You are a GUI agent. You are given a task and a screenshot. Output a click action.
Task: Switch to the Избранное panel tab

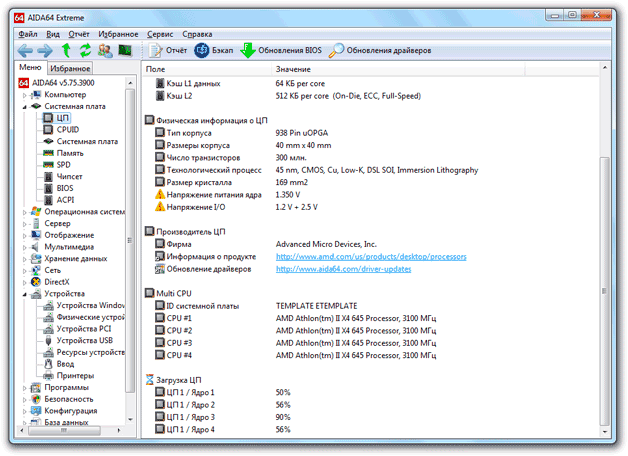(x=70, y=68)
